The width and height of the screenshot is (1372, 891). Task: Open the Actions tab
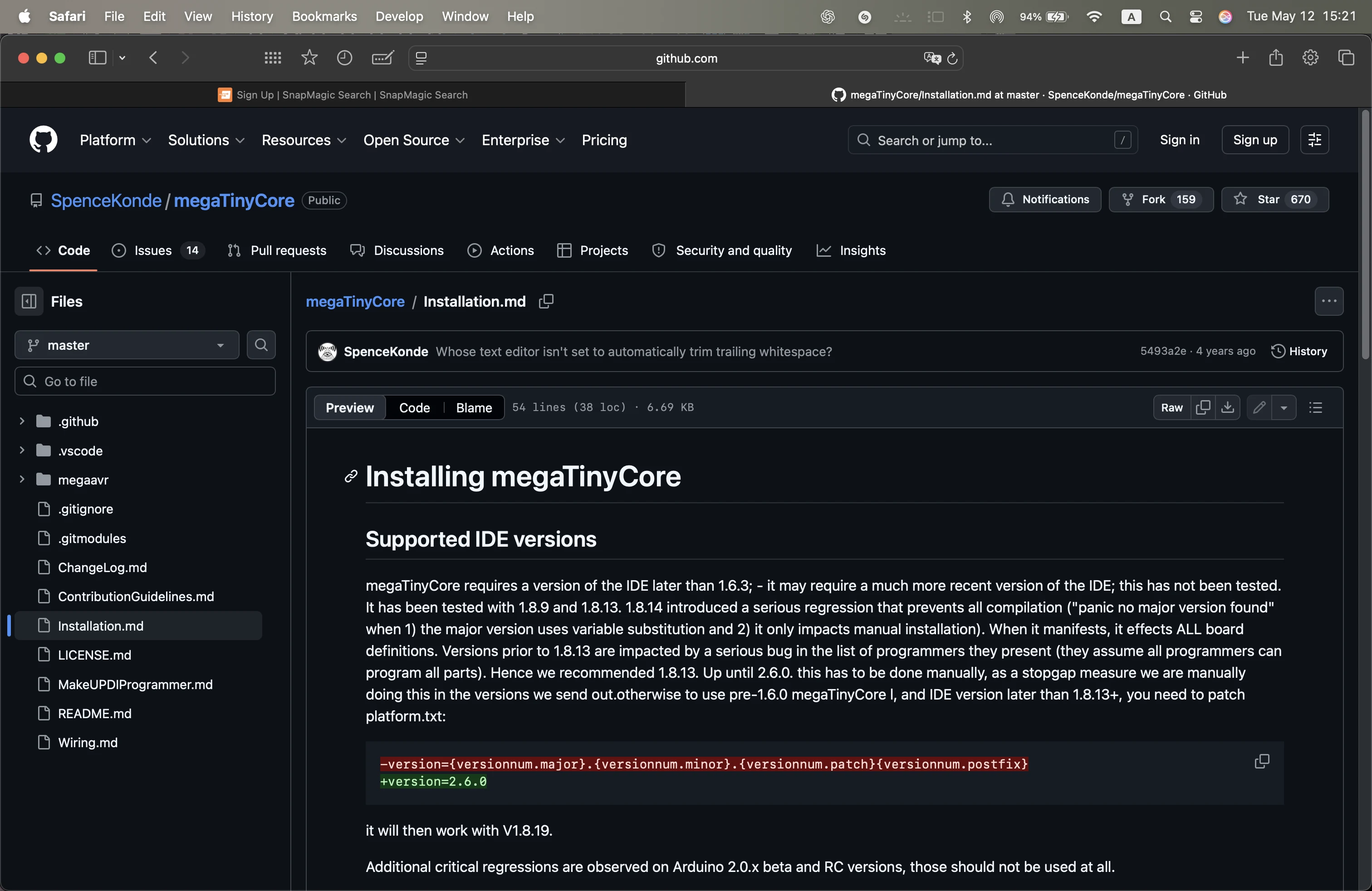click(500, 250)
